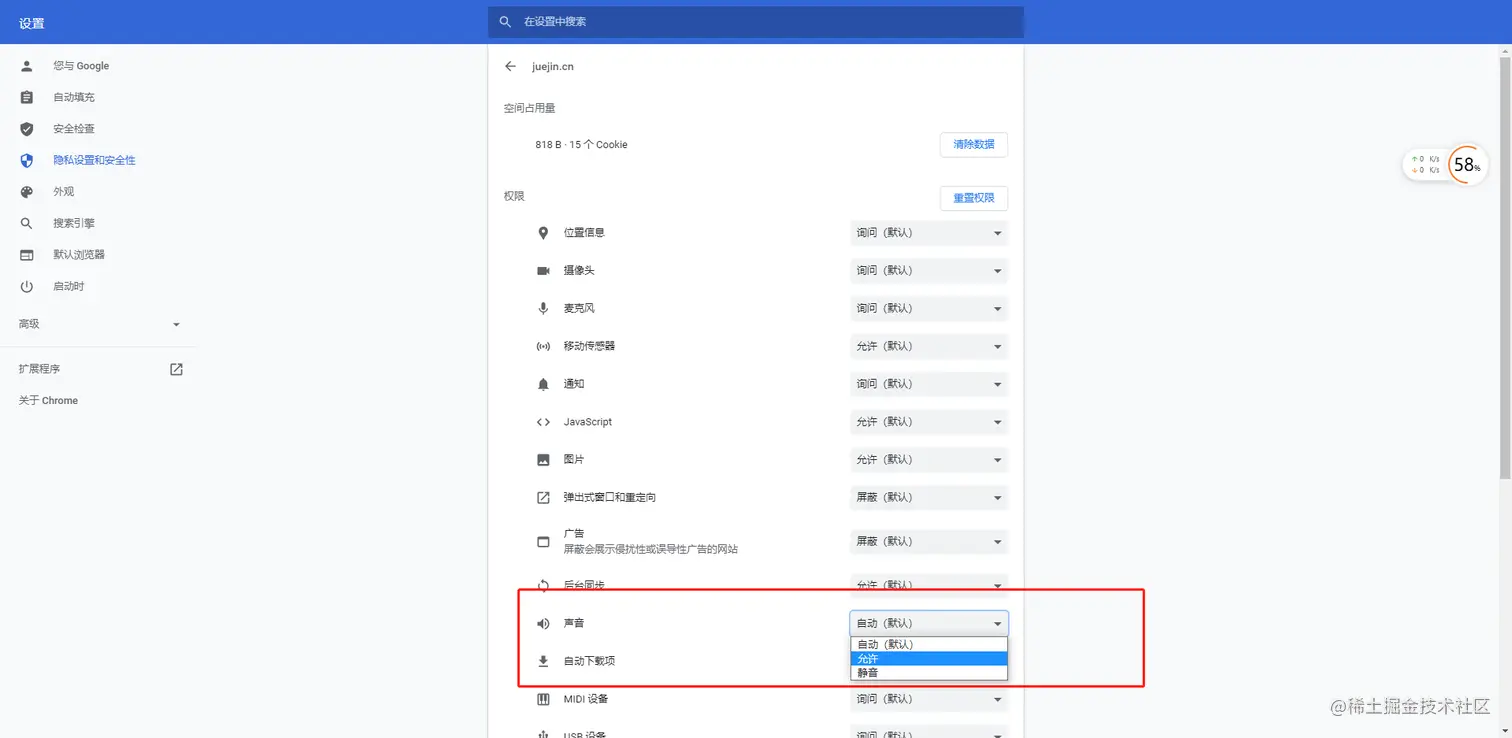Screen dimensions: 1512x738
Task: Focus the 在设置中搜索 search field
Action: [756, 21]
